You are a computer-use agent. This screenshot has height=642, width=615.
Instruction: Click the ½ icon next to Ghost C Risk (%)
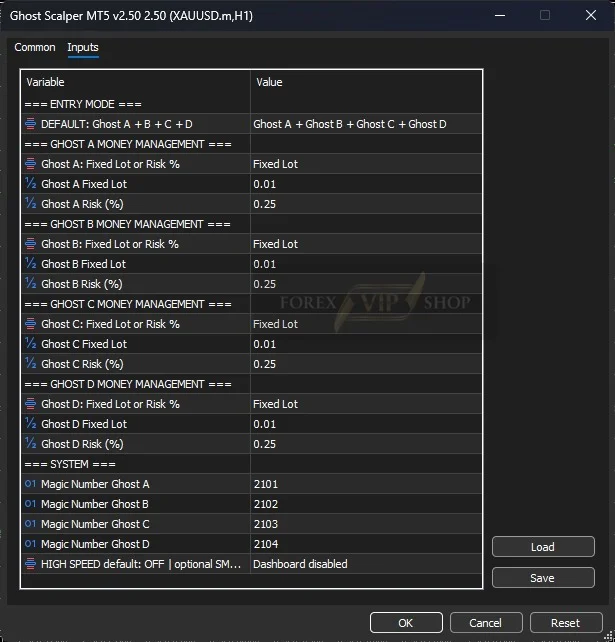[x=30, y=364]
